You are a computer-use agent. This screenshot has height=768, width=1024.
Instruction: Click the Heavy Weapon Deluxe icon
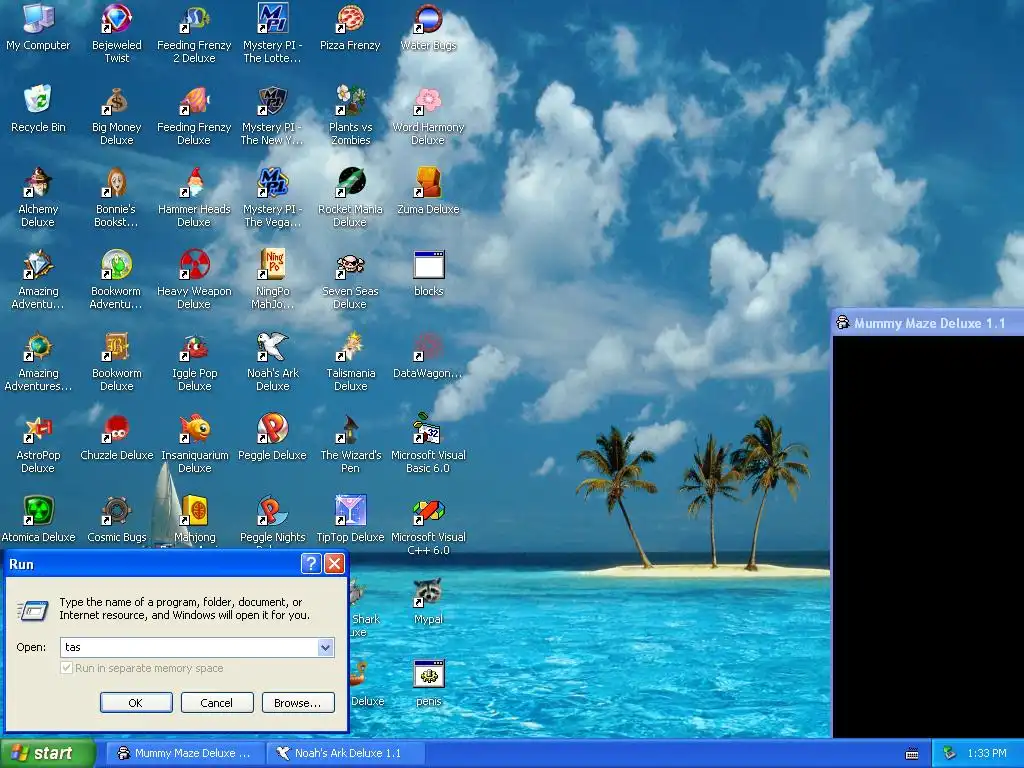coord(194,280)
